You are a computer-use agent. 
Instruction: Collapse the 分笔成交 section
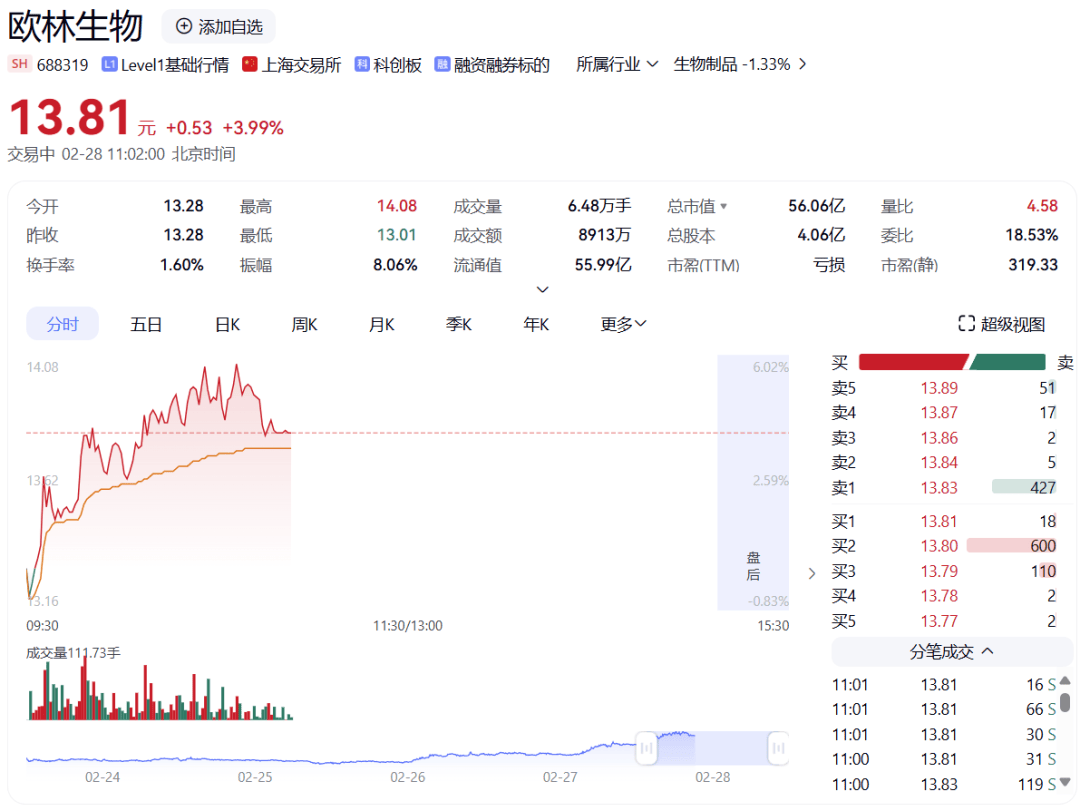pos(952,652)
